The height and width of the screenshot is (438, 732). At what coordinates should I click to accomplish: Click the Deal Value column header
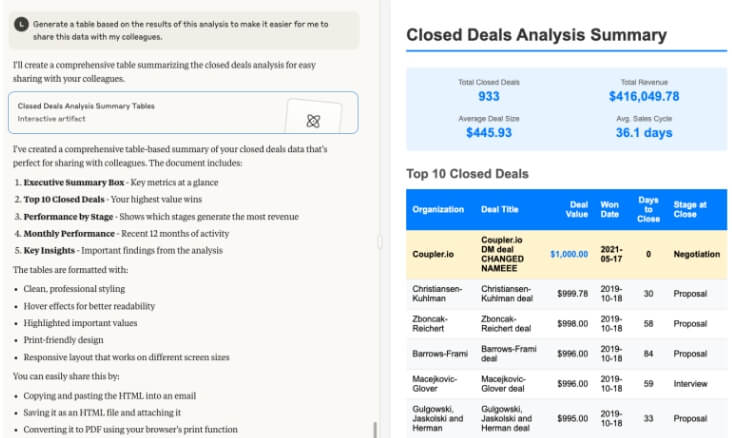pyautogui.click(x=578, y=209)
